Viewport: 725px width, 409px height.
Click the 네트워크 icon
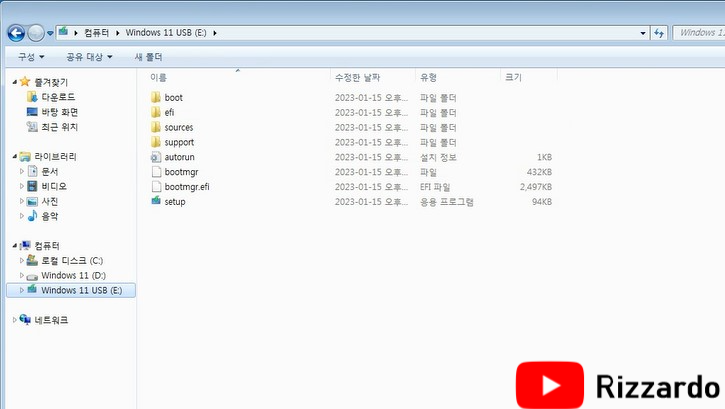pyautogui.click(x=25, y=319)
